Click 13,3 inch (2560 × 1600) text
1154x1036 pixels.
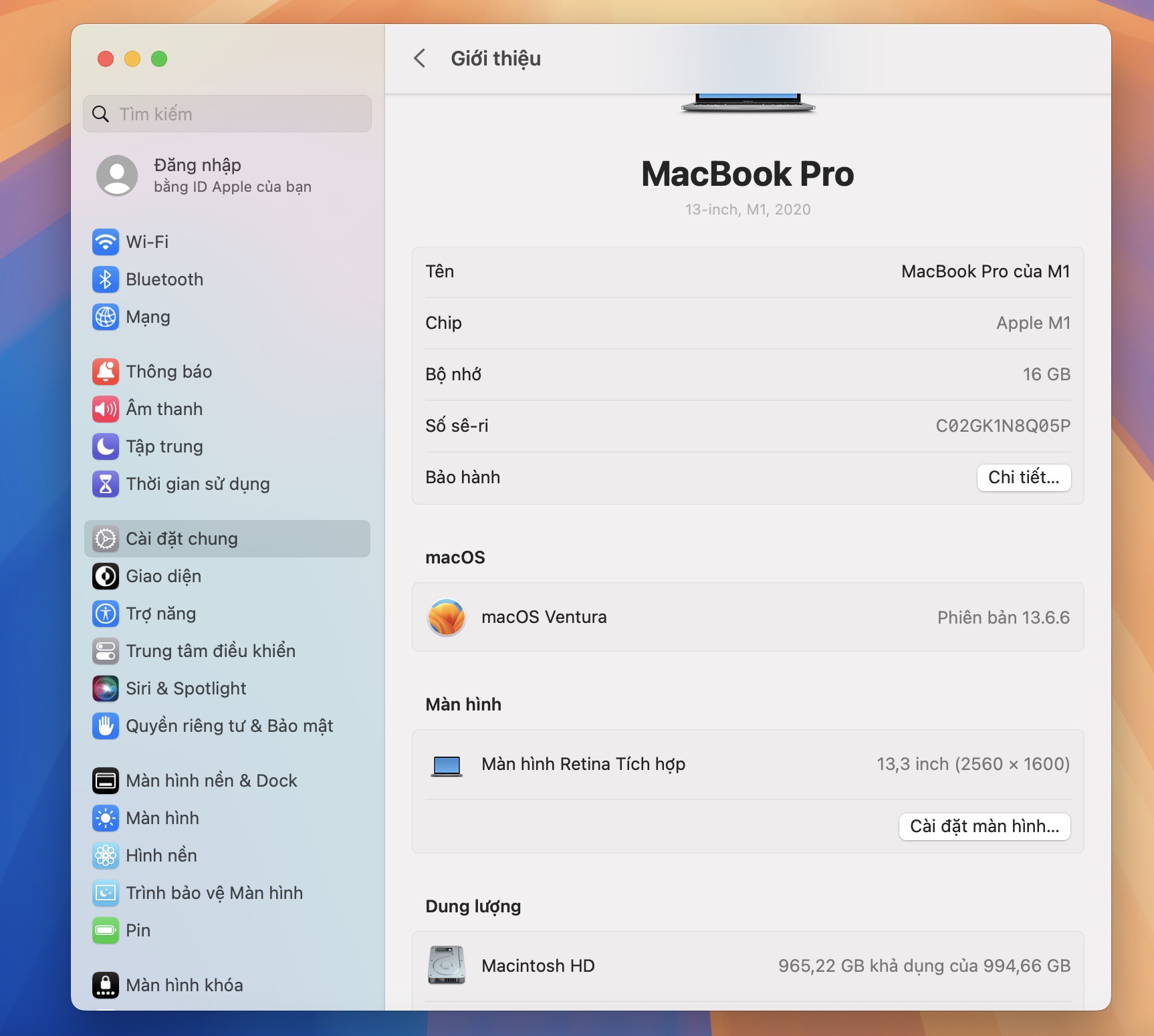pos(973,764)
